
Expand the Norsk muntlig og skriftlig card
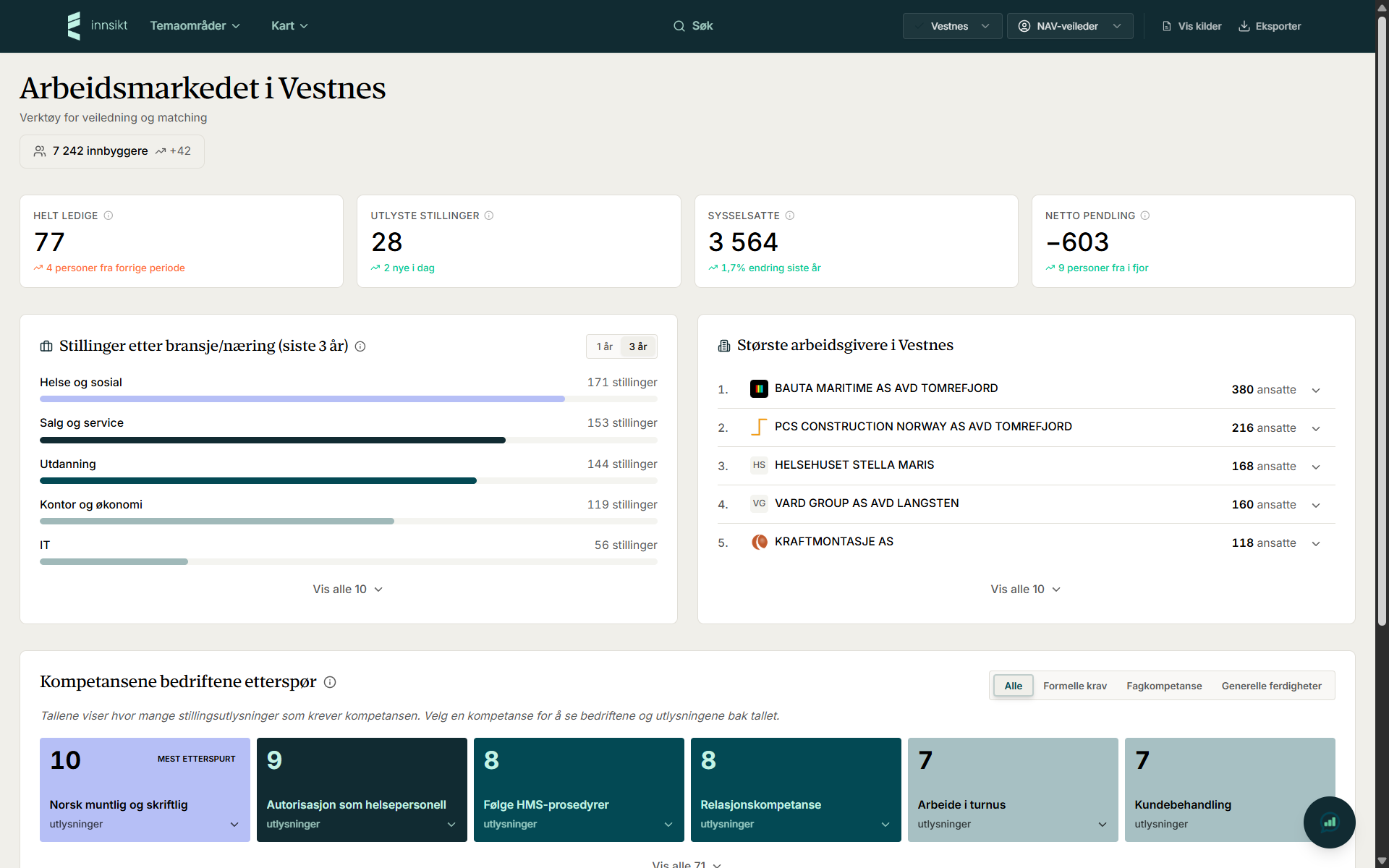145,790
